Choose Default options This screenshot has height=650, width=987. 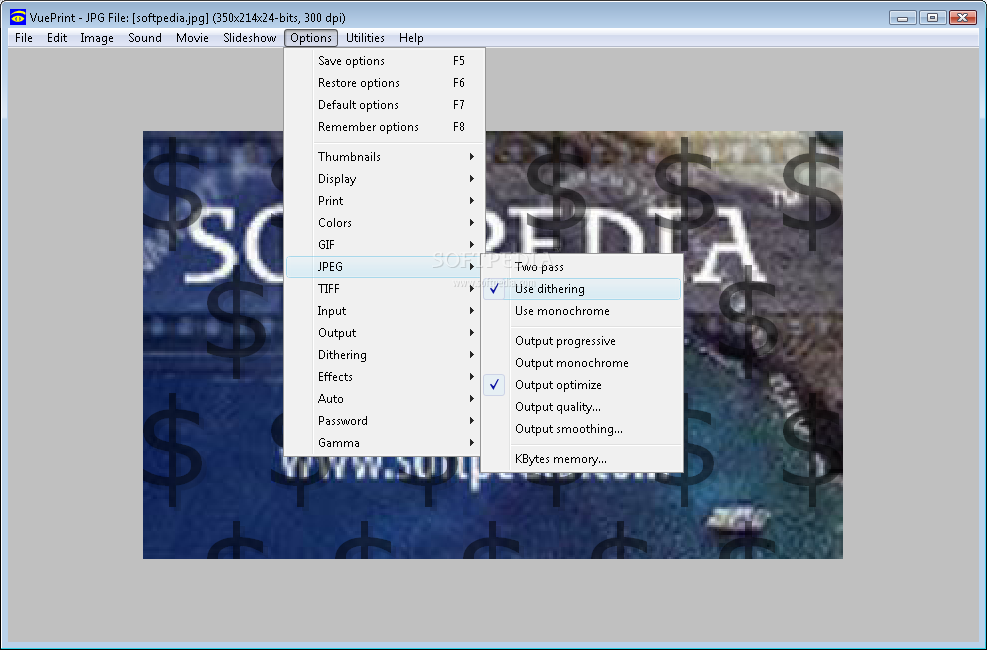(385, 105)
